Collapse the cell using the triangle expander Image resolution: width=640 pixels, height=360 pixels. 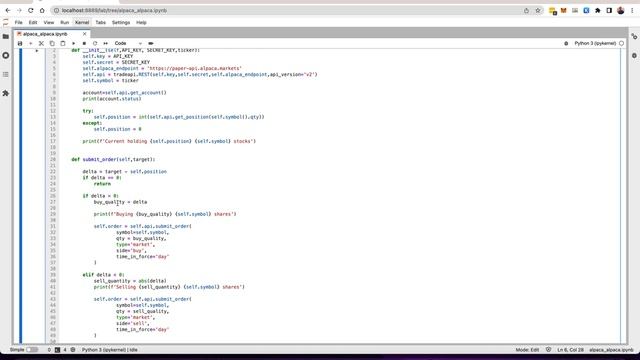37,51
